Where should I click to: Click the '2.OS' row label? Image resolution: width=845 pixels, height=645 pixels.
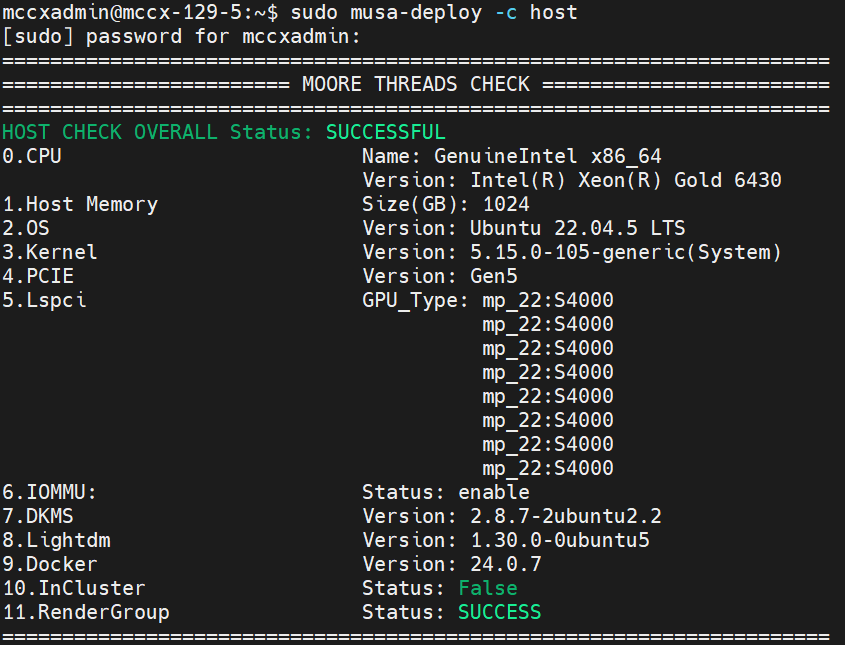click(x=26, y=228)
